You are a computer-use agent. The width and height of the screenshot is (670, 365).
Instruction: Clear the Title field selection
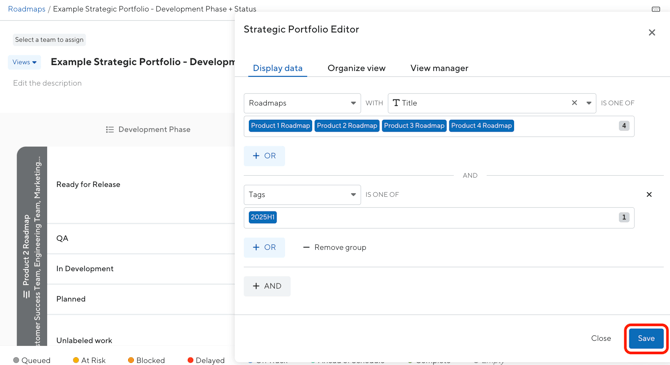(574, 103)
